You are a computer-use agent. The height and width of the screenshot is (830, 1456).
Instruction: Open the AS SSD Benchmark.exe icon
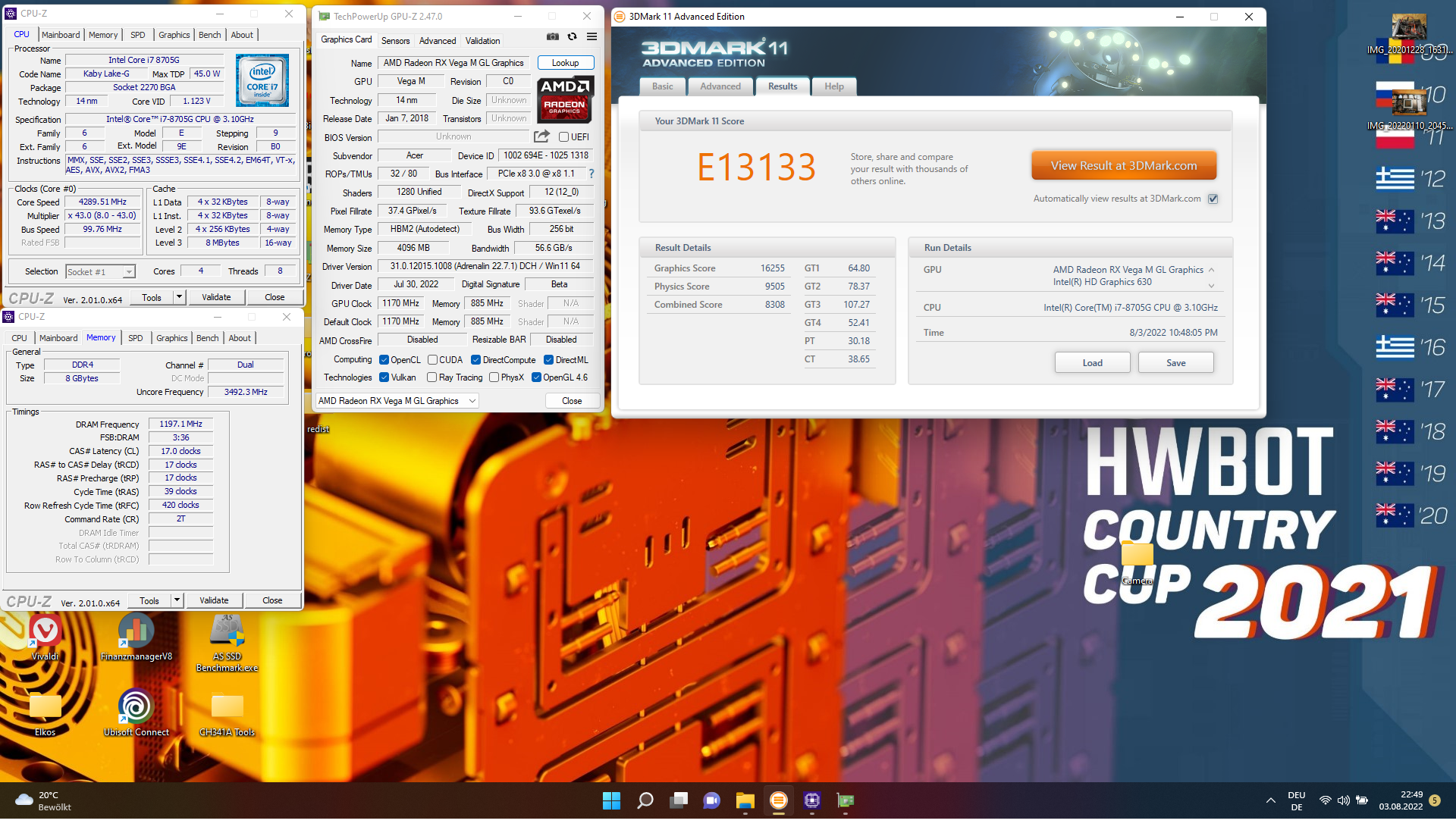[x=227, y=643]
